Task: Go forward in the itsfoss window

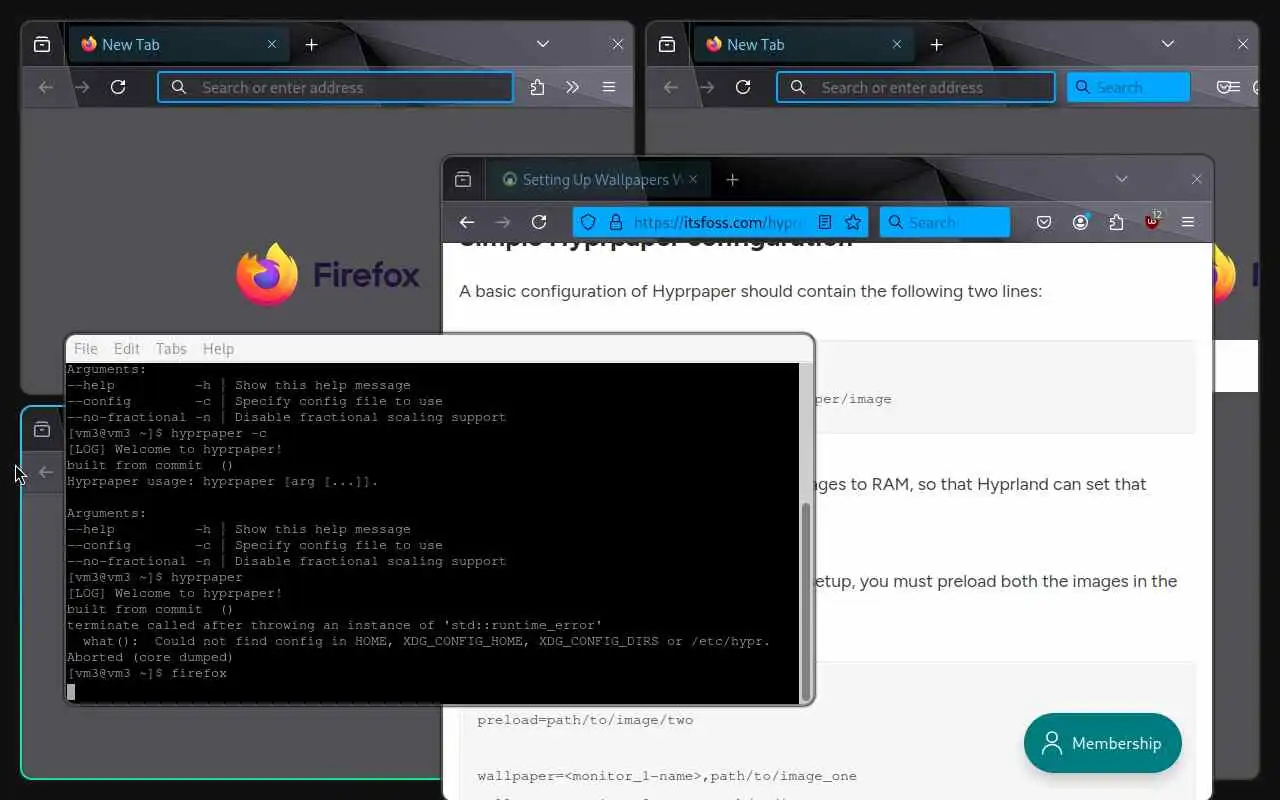Action: coord(503,222)
